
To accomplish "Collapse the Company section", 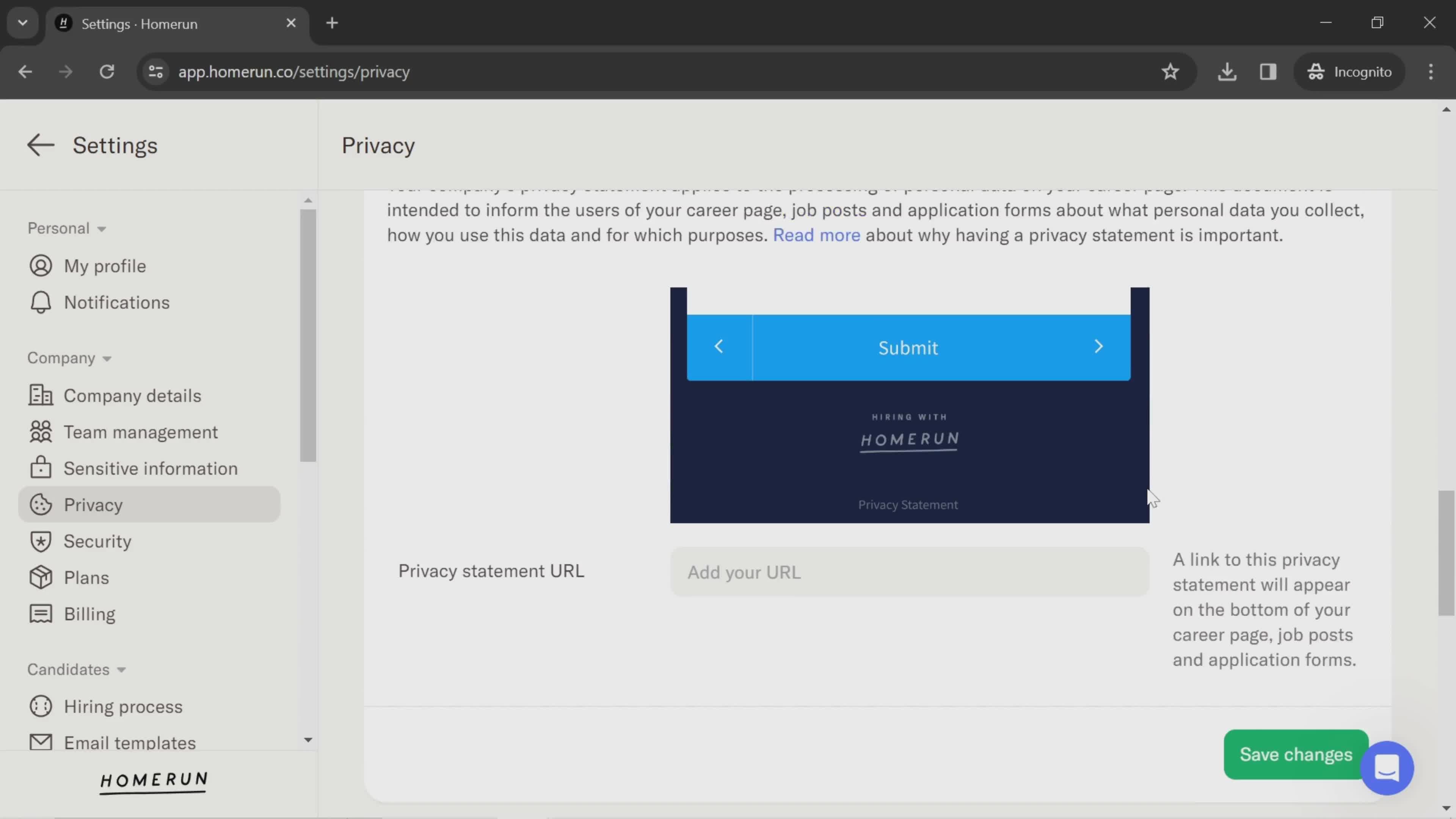I will point(69,358).
